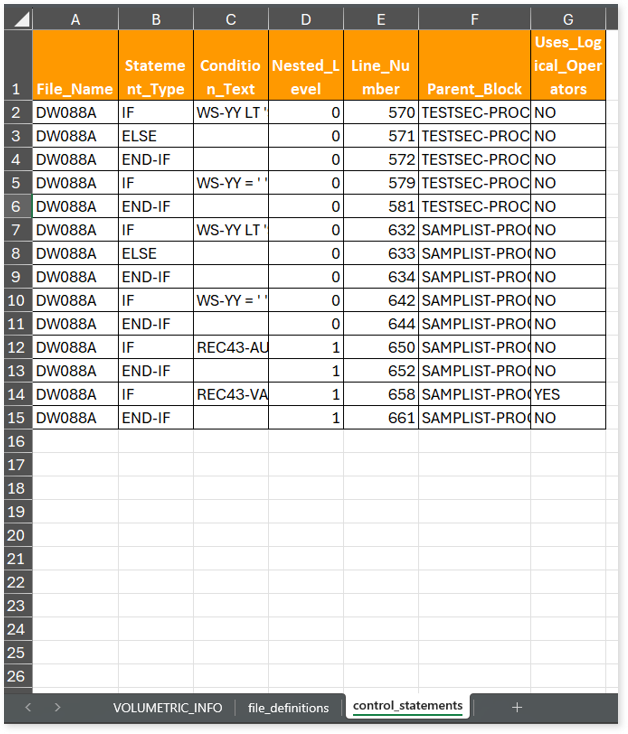Switch to the VOLUMETRIC_INFO sheet tab

tap(168, 707)
